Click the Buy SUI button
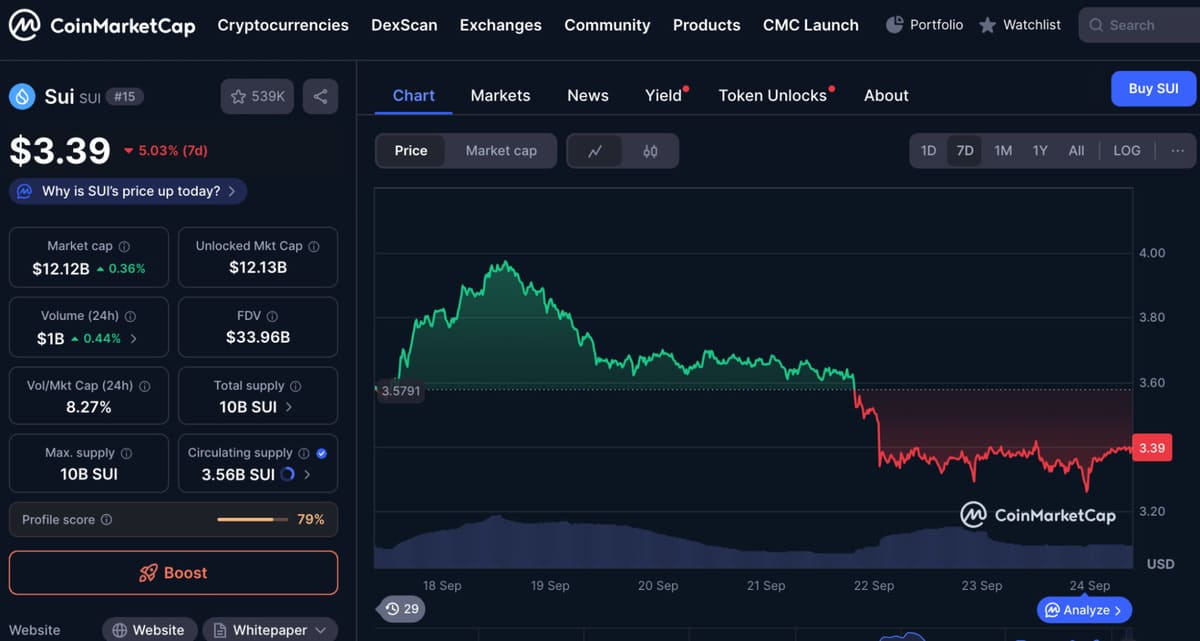Image resolution: width=1200 pixels, height=641 pixels. [1153, 88]
